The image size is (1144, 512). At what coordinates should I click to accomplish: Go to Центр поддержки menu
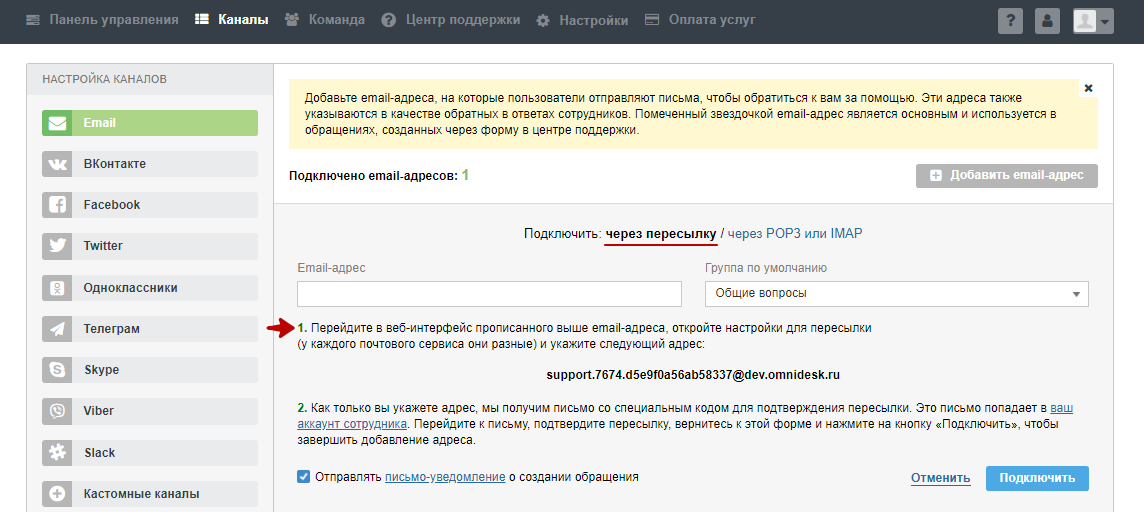(451, 20)
